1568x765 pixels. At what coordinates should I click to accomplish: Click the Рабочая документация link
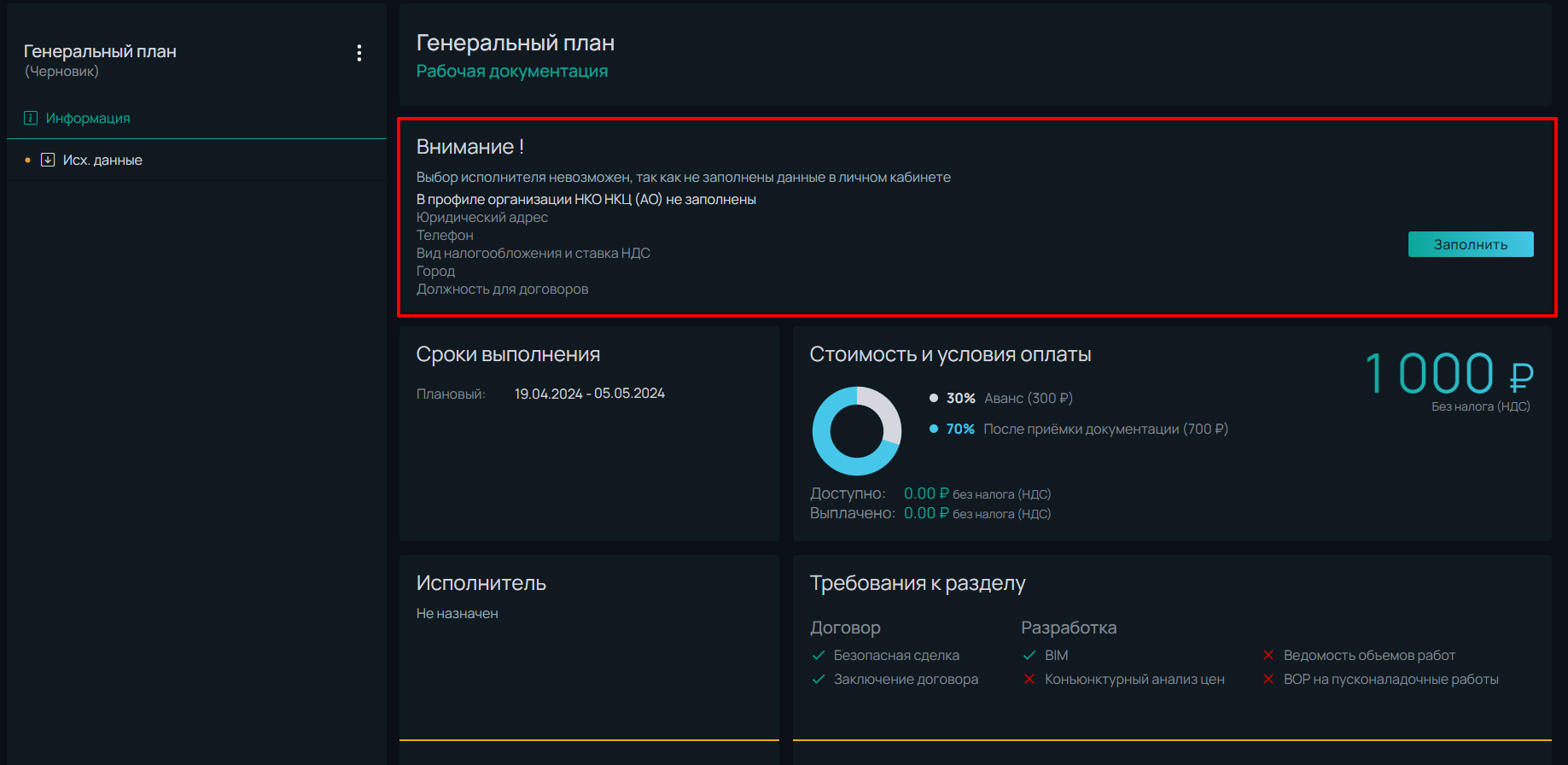[x=512, y=71]
